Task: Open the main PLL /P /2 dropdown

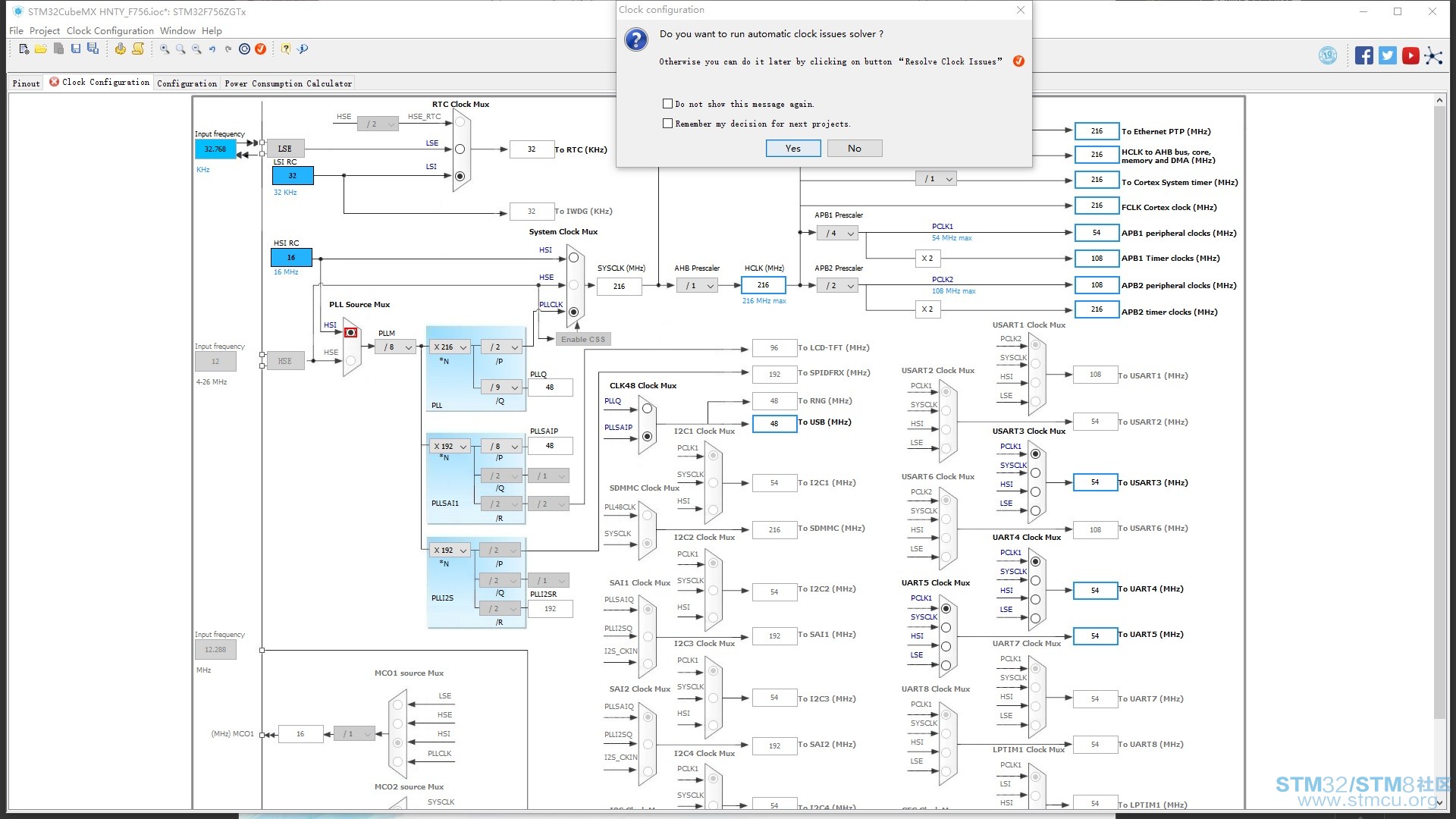Action: pyautogui.click(x=502, y=347)
